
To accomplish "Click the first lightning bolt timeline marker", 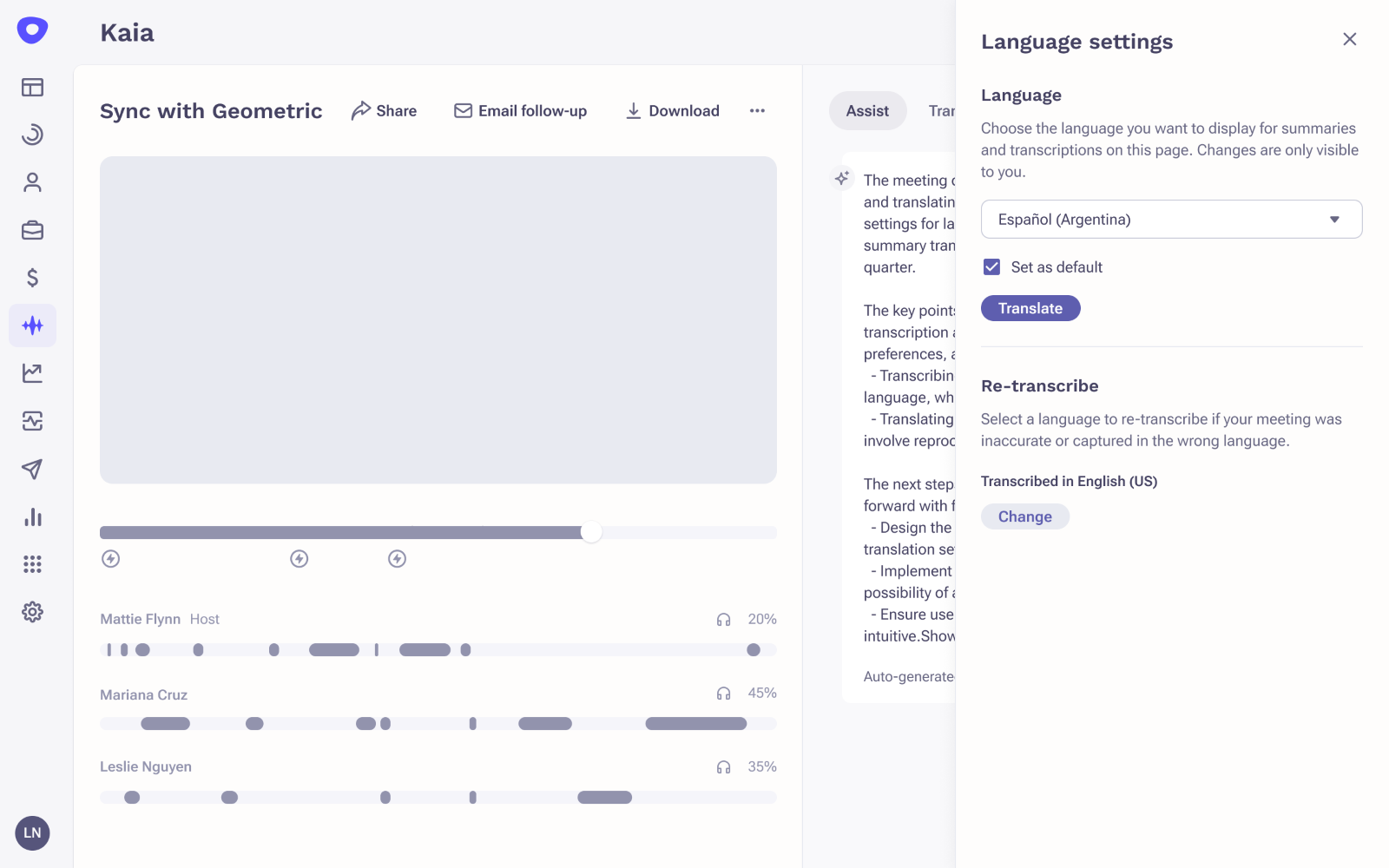I will click(x=110, y=559).
